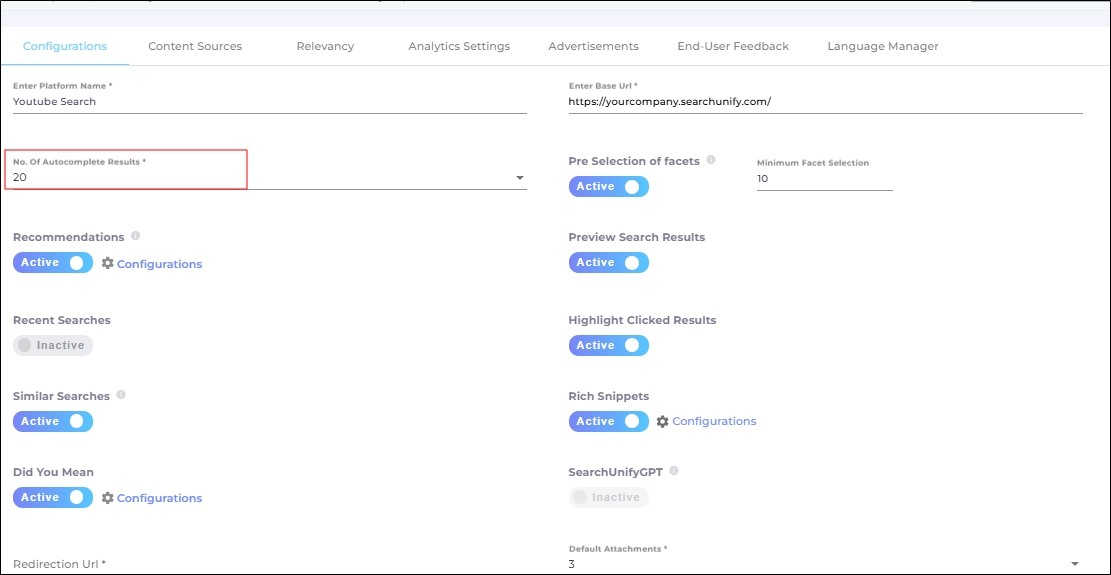Image resolution: width=1111 pixels, height=575 pixels.
Task: Enable the Recent Searches toggle
Action: tap(53, 345)
